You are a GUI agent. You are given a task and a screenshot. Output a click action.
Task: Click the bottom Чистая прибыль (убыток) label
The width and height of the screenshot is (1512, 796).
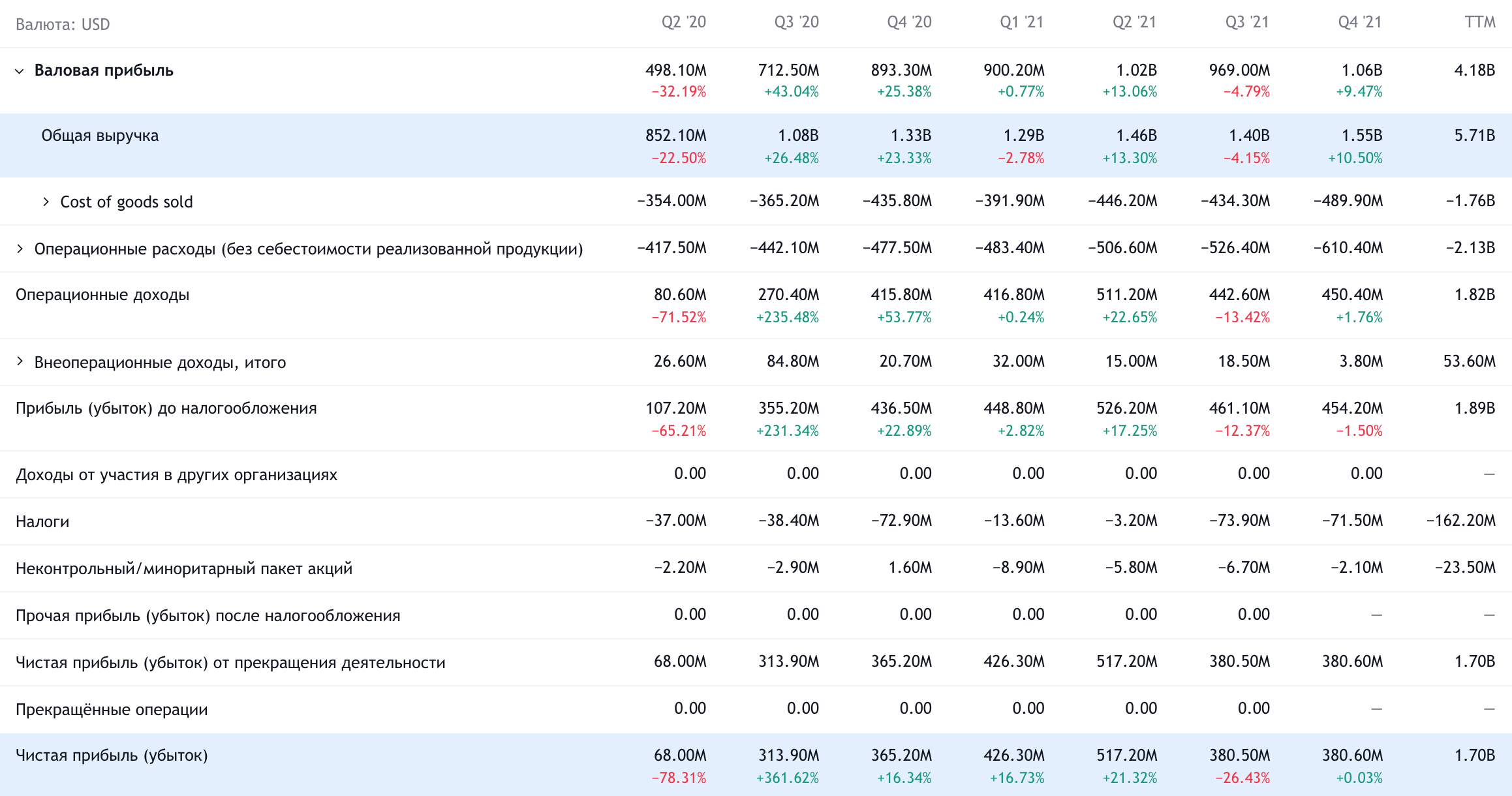112,756
